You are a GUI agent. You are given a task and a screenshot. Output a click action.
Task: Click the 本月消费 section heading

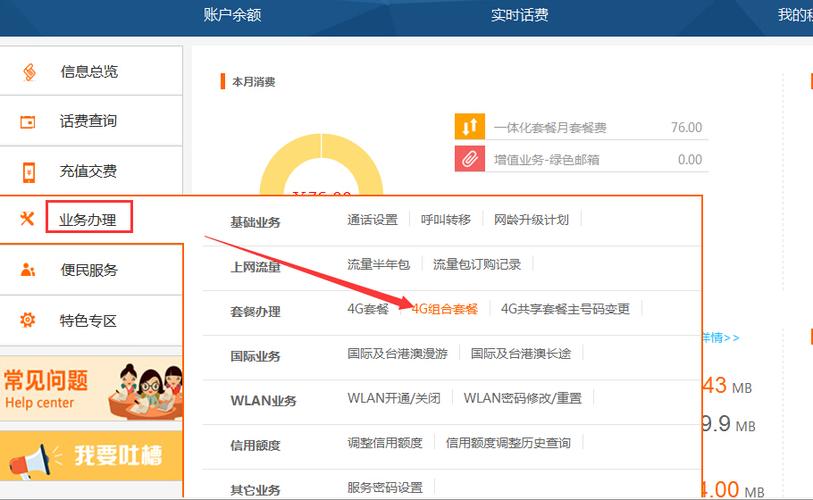point(254,82)
